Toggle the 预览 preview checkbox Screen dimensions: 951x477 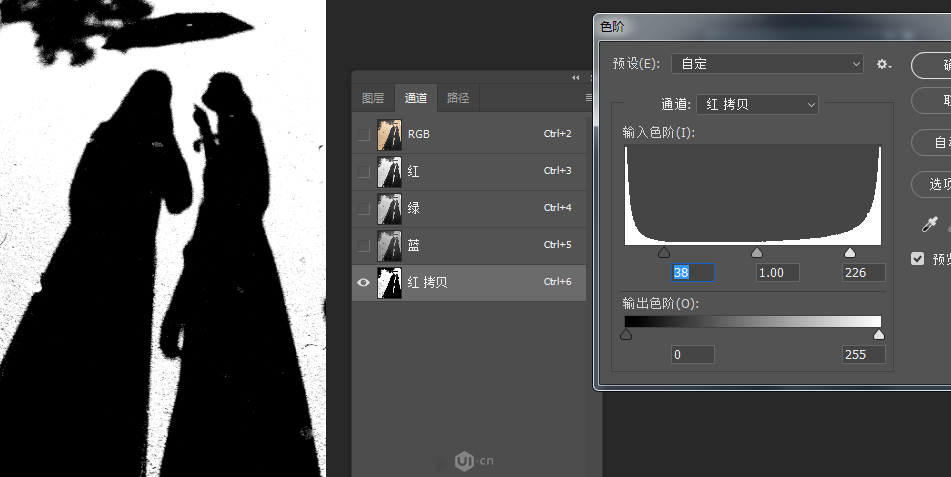pyautogui.click(x=918, y=259)
